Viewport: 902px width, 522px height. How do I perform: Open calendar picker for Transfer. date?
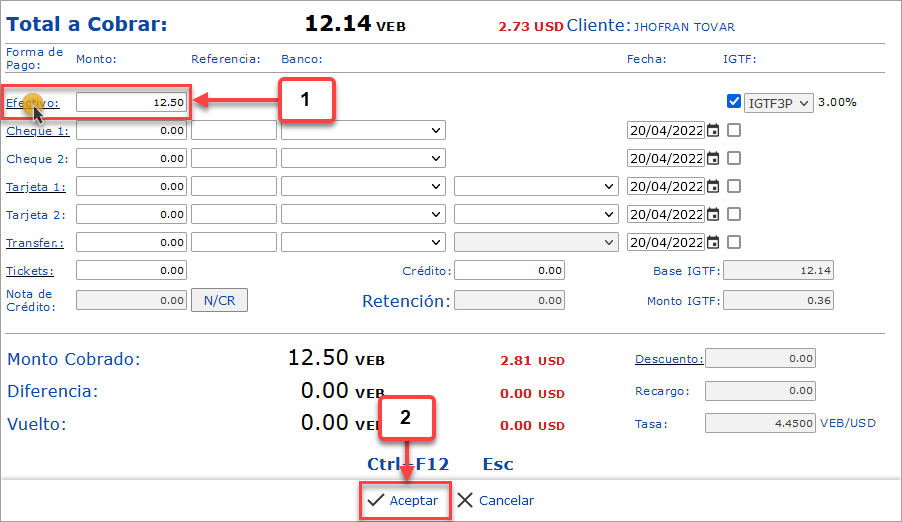[713, 242]
